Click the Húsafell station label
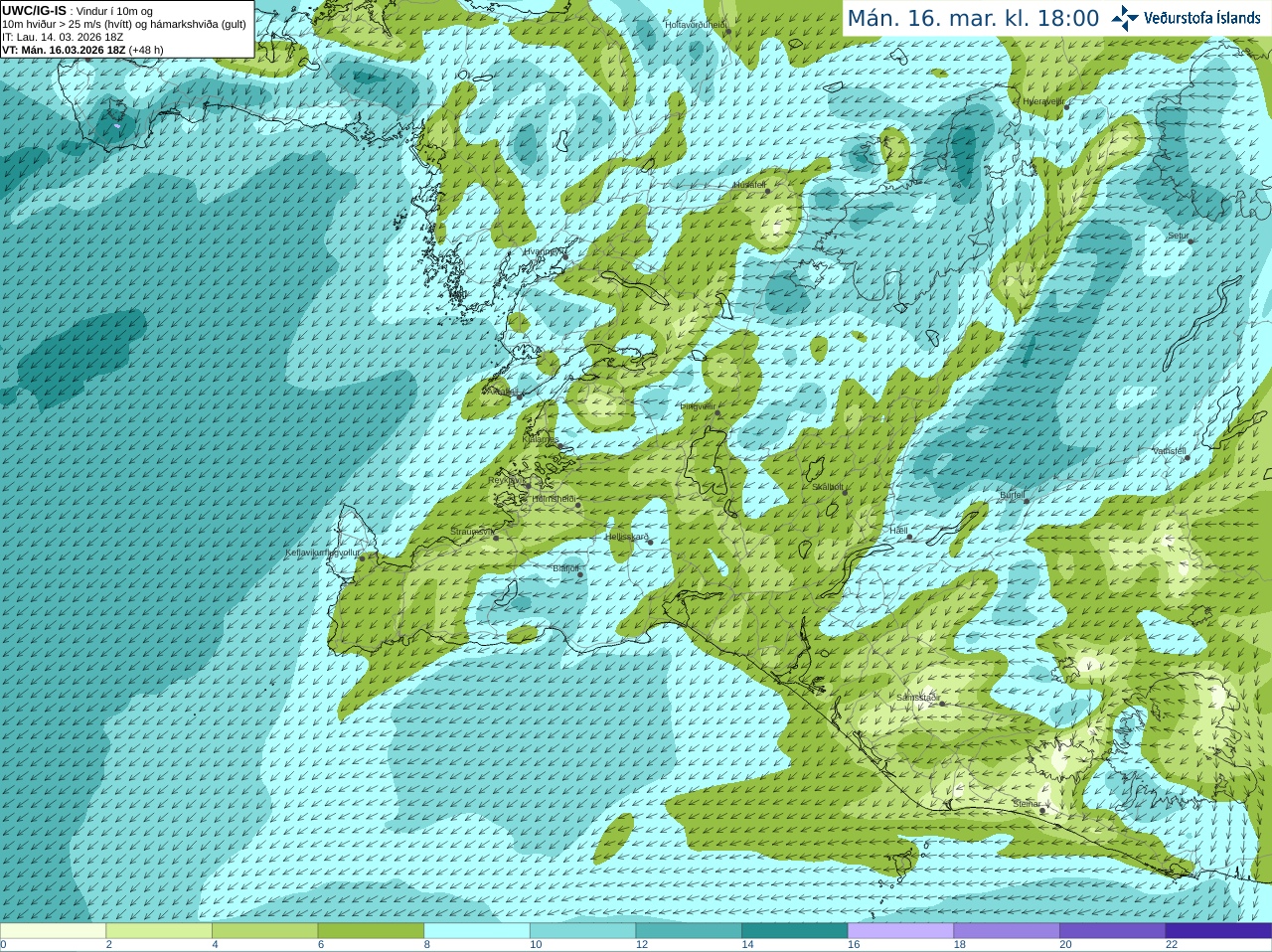 click(x=749, y=185)
